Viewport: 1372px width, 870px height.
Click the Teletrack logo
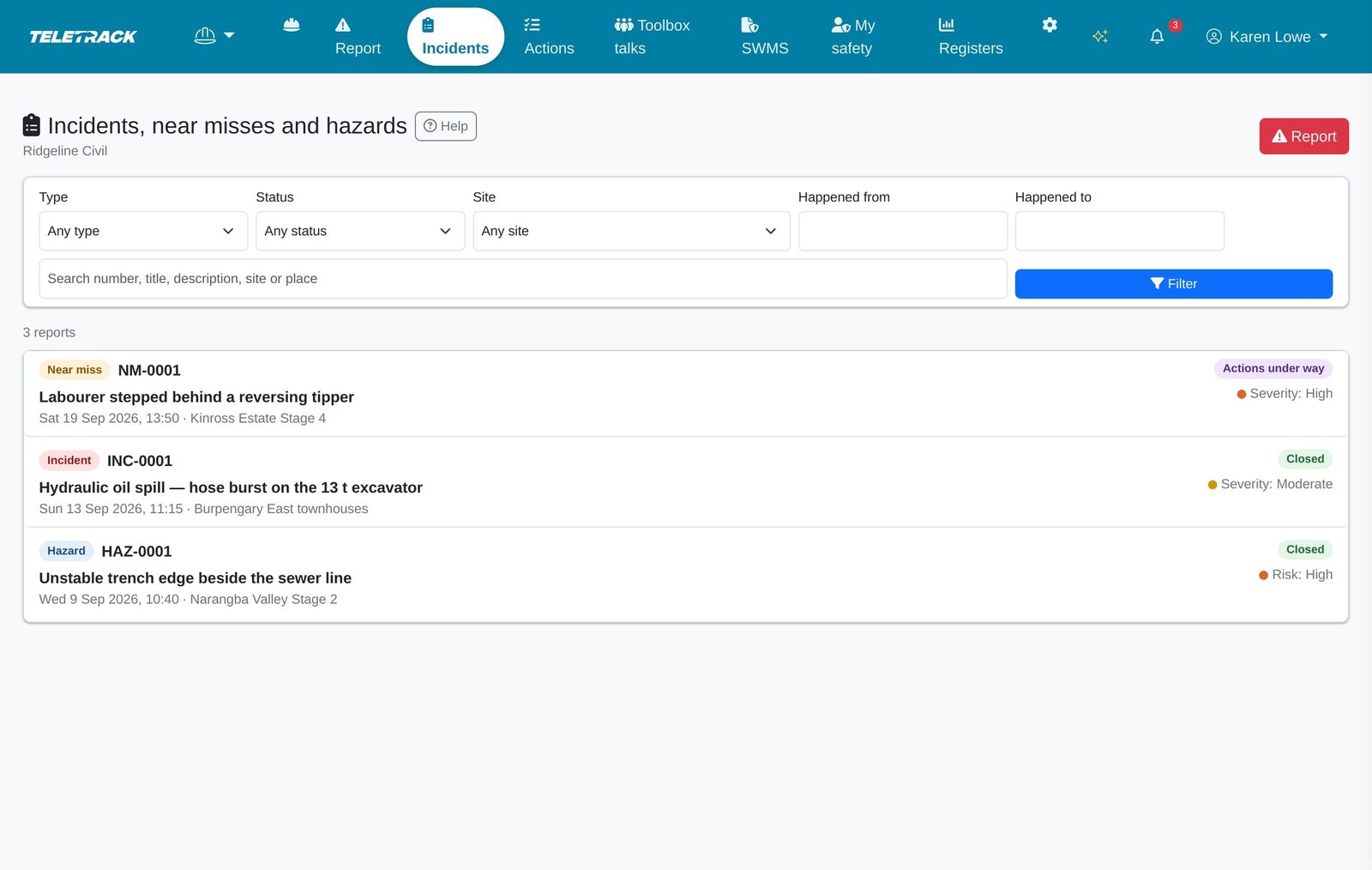point(83,37)
